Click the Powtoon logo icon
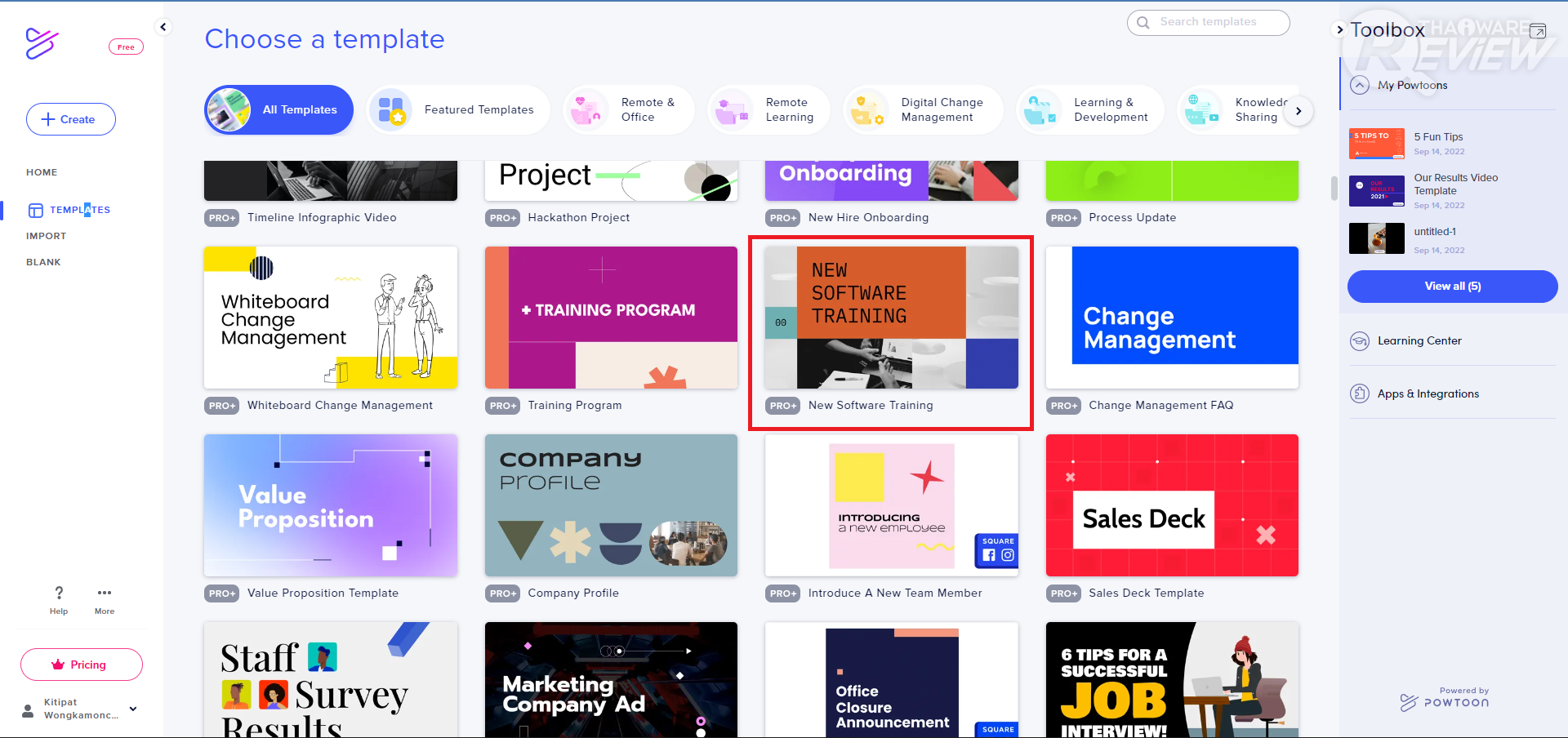Image resolution: width=1568 pixels, height=738 pixels. [x=42, y=43]
